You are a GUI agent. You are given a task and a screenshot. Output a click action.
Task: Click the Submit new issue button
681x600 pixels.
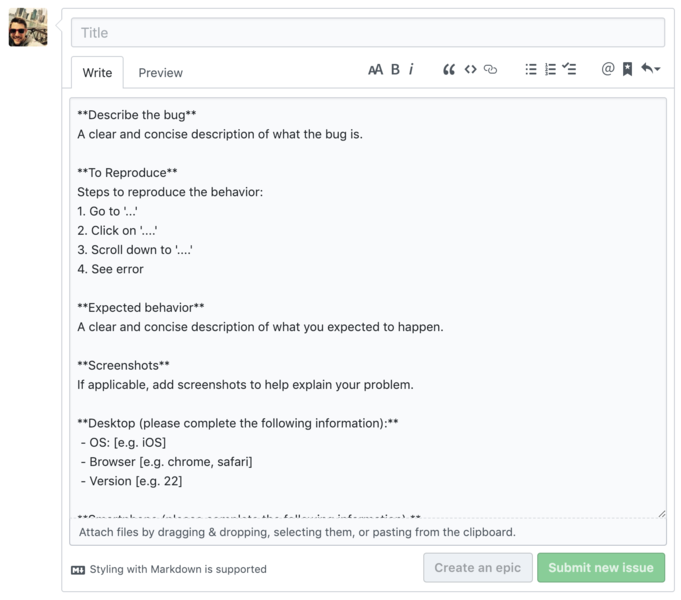pos(601,567)
